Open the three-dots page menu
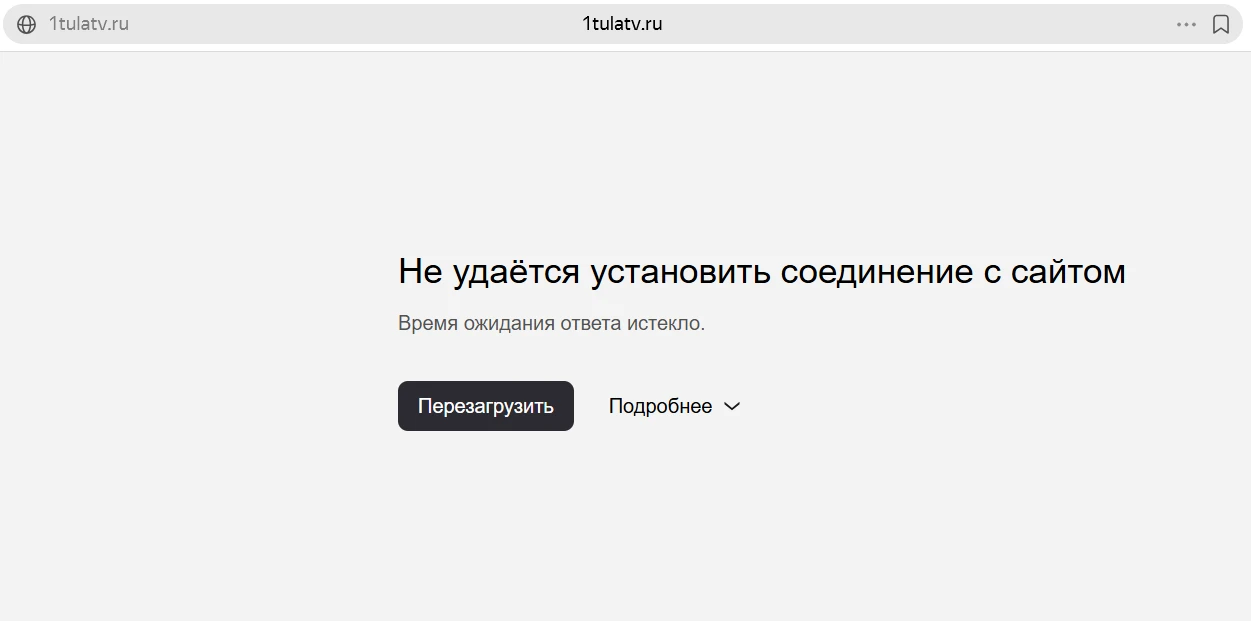The width and height of the screenshot is (1251, 621). coord(1186,25)
